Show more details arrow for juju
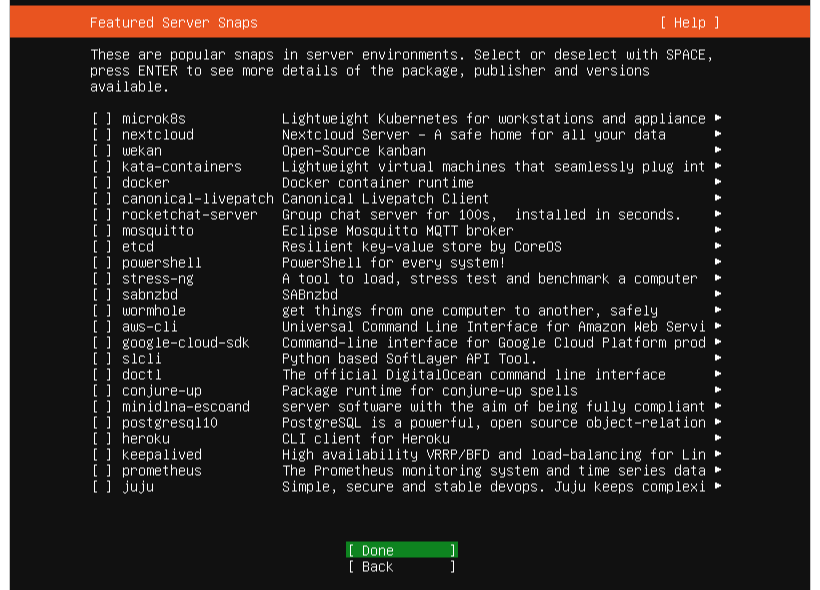The width and height of the screenshot is (820, 590). 718,487
